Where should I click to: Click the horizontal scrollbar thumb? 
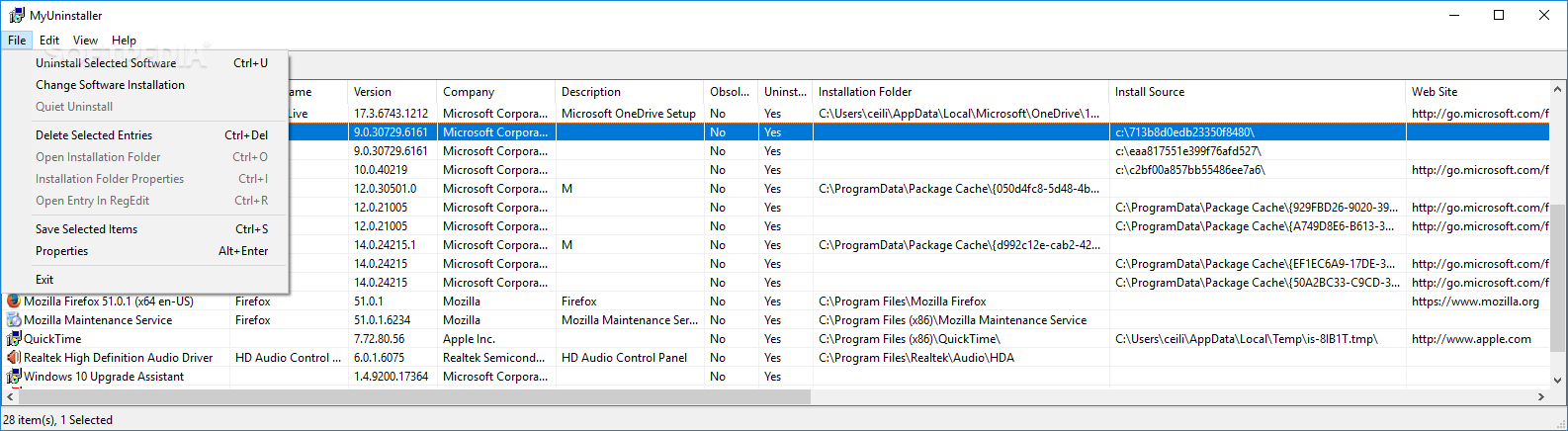pyautogui.click(x=414, y=396)
